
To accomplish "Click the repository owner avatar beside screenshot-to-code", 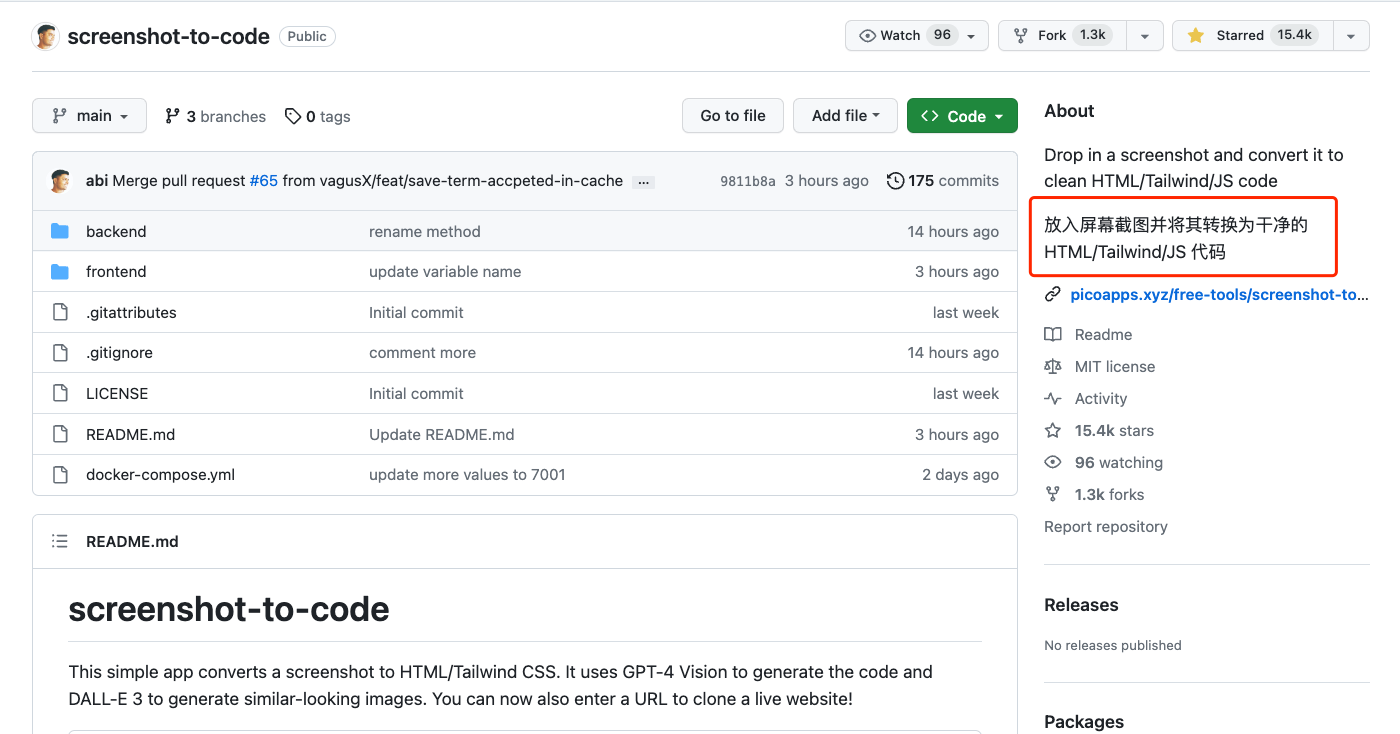I will pos(46,36).
